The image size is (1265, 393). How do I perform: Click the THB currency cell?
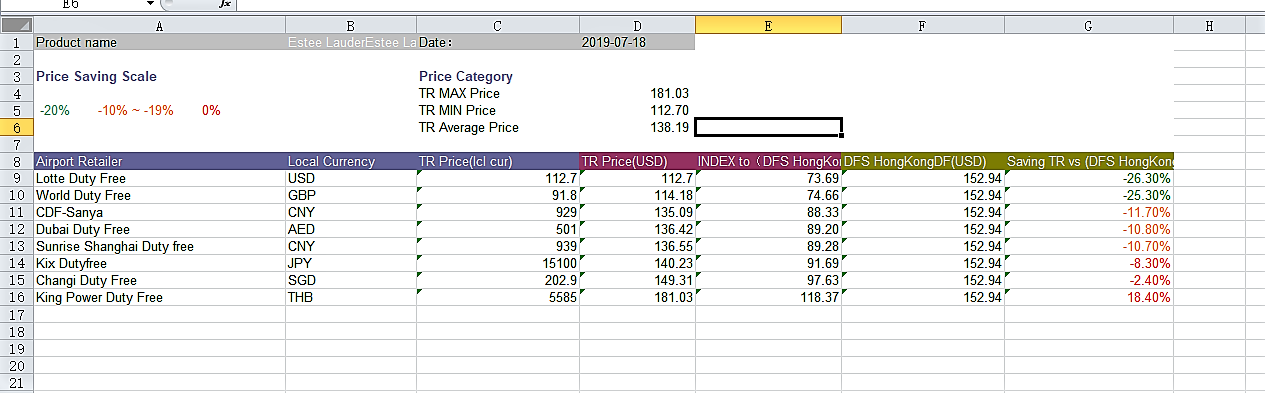(x=350, y=297)
